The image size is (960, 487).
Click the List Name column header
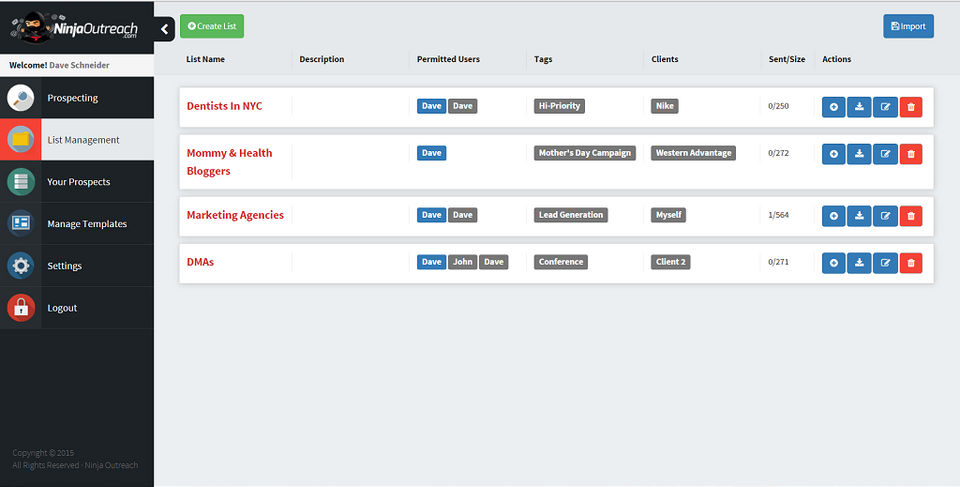tap(205, 59)
